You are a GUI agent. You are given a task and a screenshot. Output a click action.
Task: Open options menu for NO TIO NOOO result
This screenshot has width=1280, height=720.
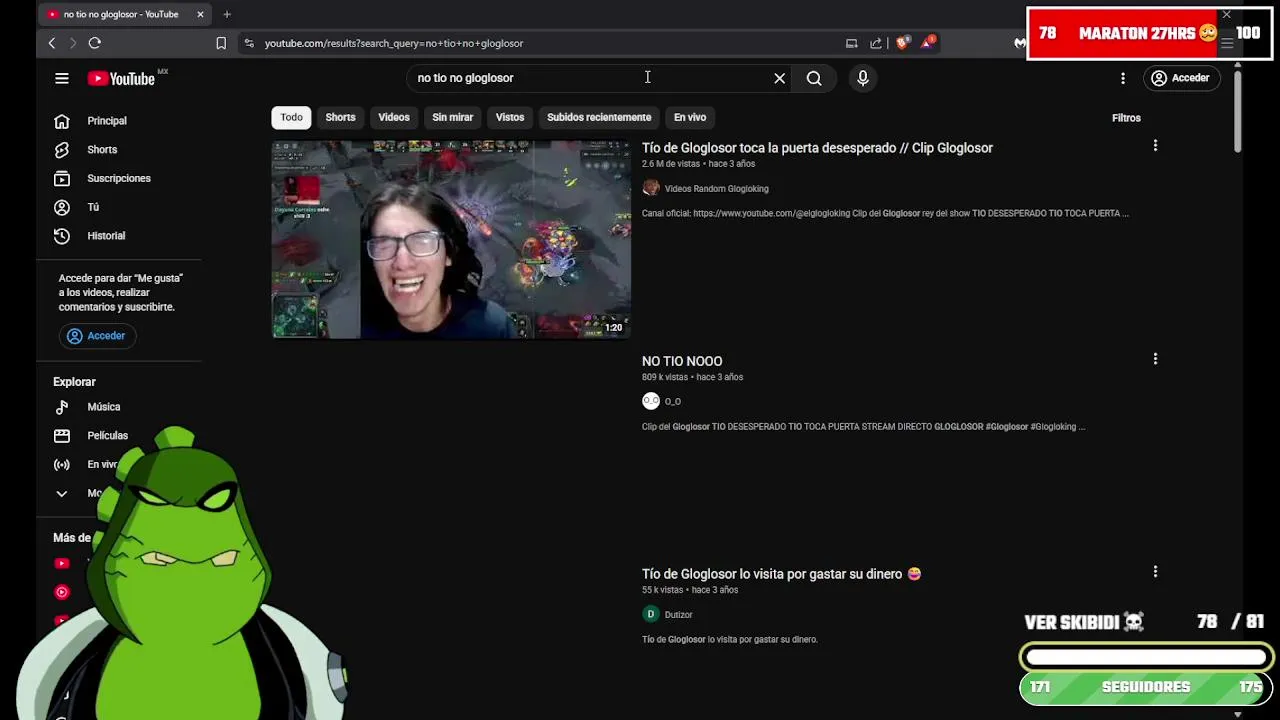[x=1155, y=359]
